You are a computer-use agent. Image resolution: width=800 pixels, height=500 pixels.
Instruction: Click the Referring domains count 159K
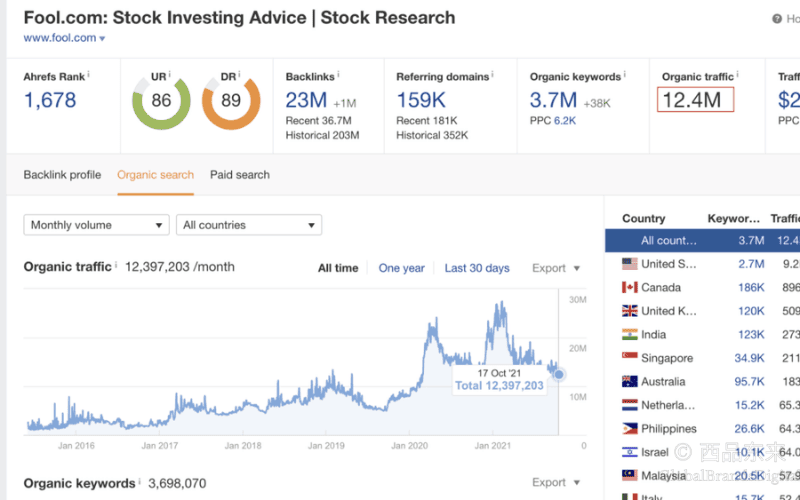421,100
